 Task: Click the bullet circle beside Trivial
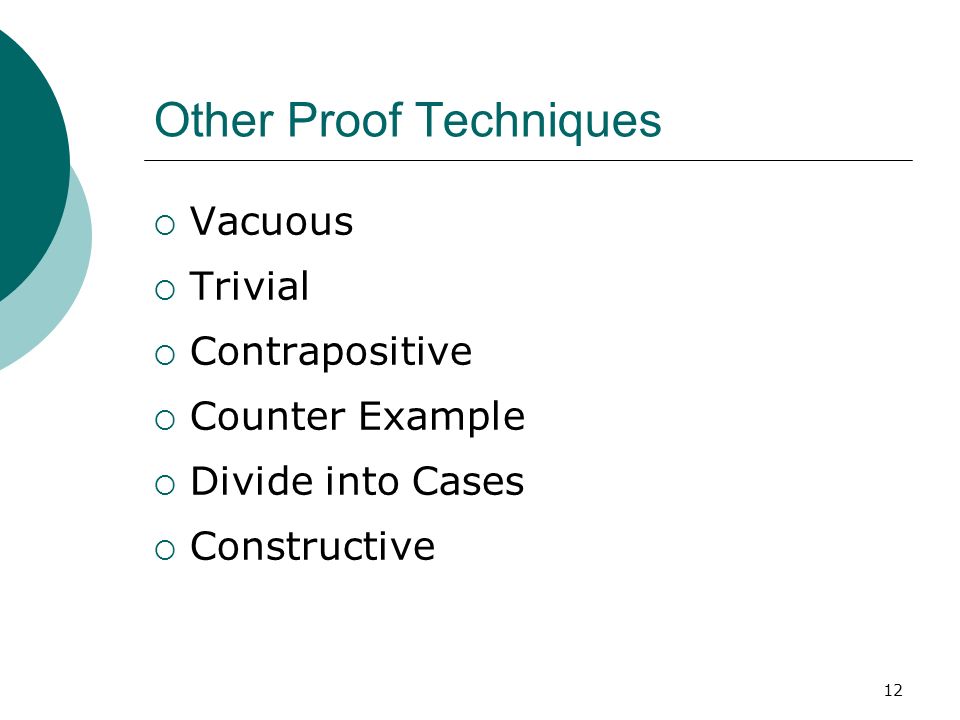[x=165, y=290]
